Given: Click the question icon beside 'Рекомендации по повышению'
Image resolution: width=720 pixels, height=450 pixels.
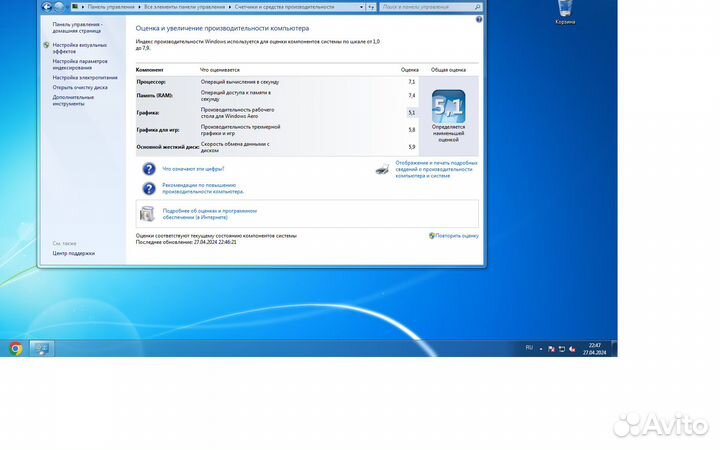Looking at the screenshot, I should pos(149,188).
